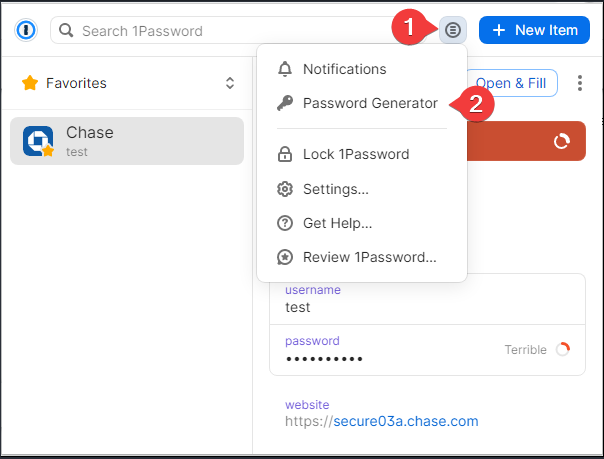
Task: Click the Chase logo item icon
Action: (39, 141)
